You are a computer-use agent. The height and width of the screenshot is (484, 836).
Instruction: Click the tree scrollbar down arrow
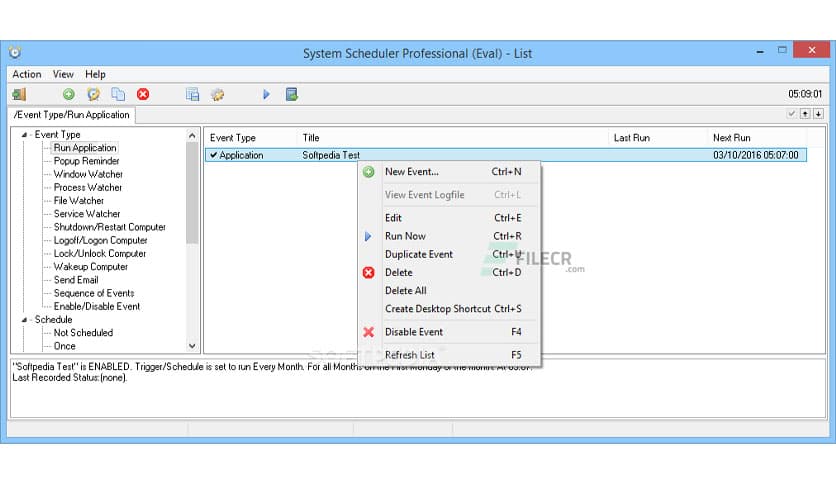[x=192, y=346]
